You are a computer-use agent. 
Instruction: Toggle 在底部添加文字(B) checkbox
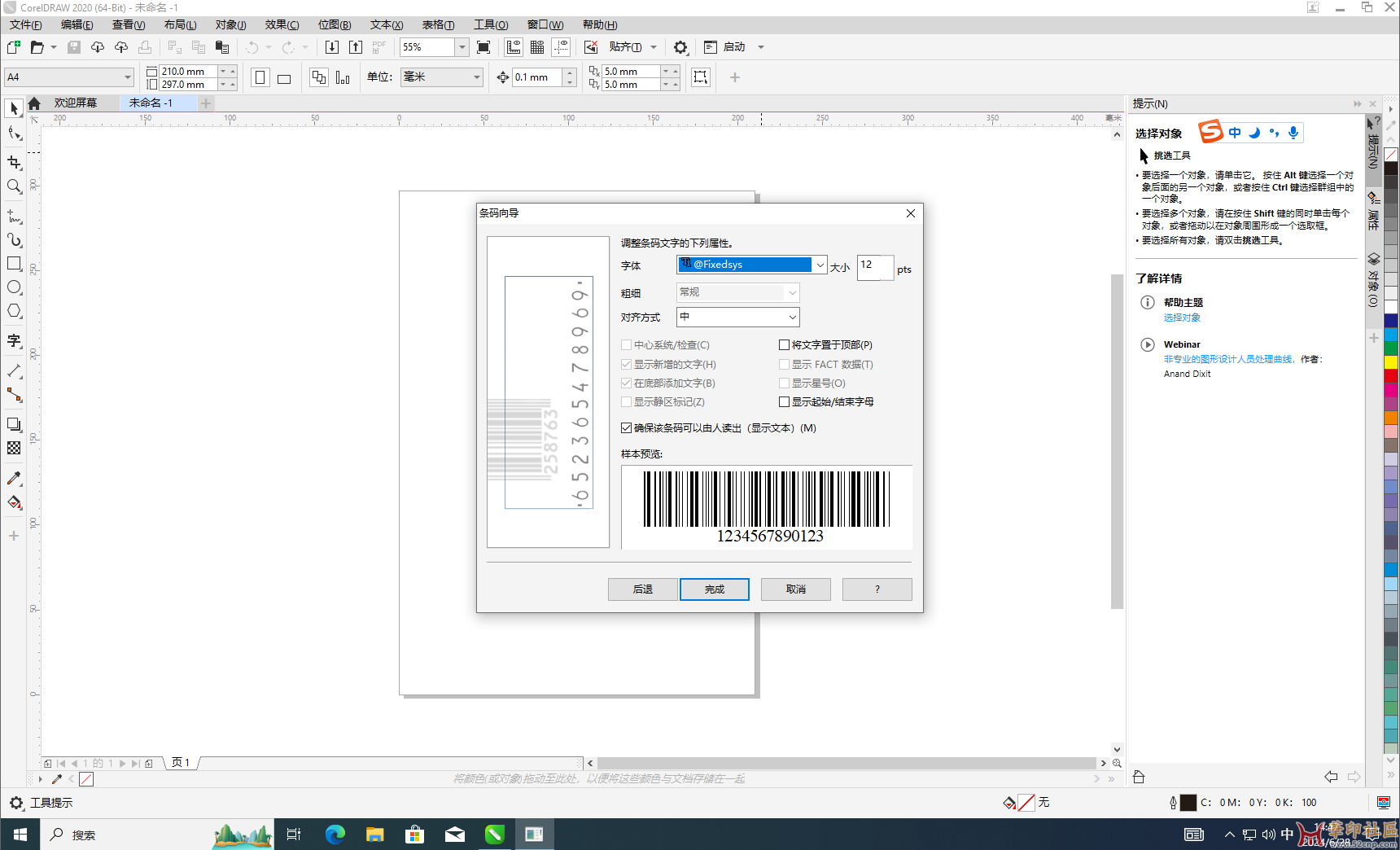pyautogui.click(x=626, y=383)
